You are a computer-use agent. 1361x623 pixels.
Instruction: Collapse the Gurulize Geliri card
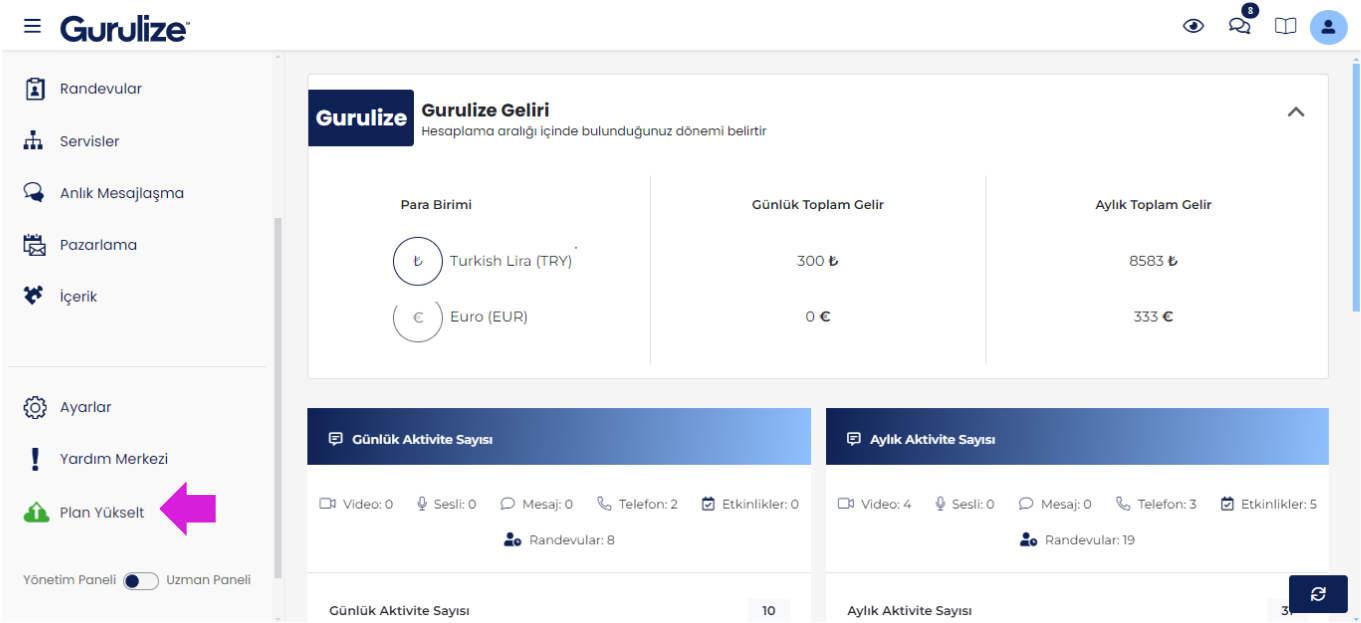(x=1296, y=112)
